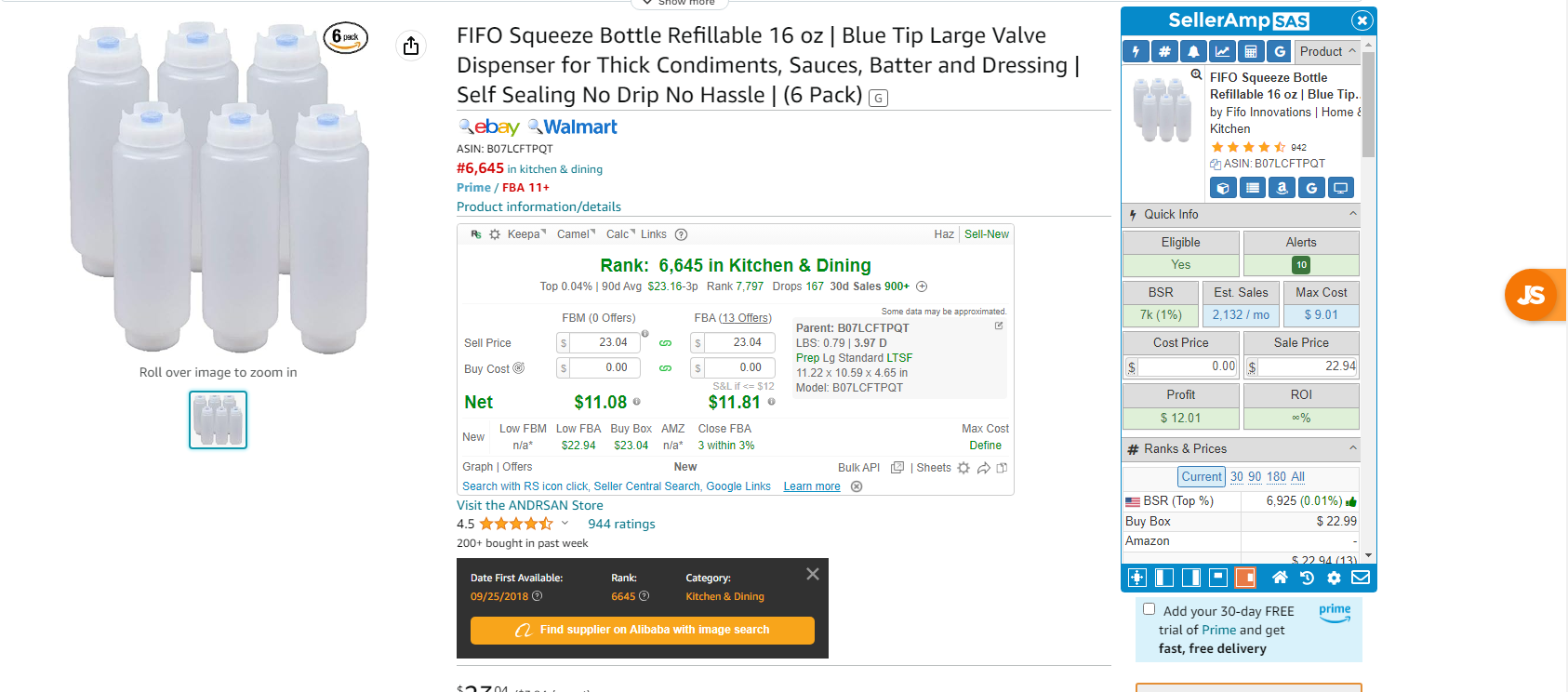1568x692 pixels.
Task: Open the SellerAmp calculator icon
Action: pyautogui.click(x=1251, y=52)
